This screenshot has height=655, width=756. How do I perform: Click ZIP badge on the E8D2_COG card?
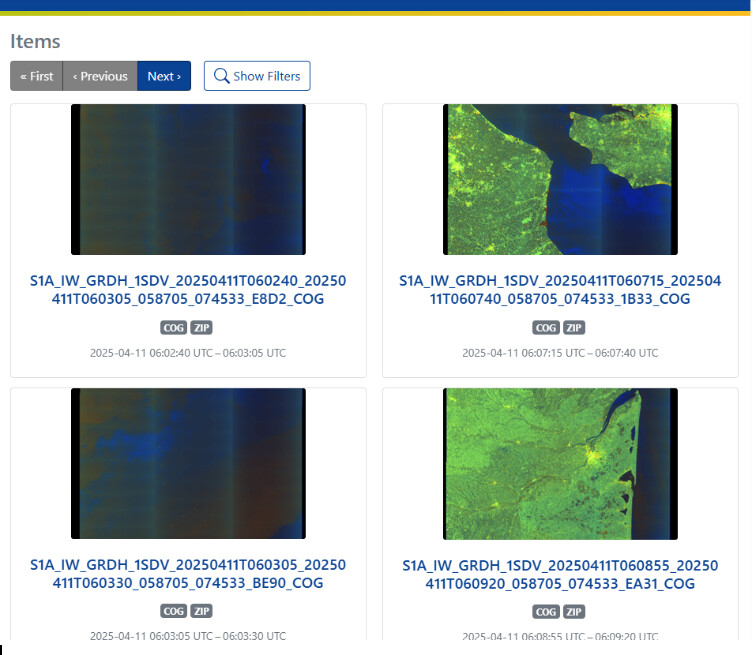point(202,328)
